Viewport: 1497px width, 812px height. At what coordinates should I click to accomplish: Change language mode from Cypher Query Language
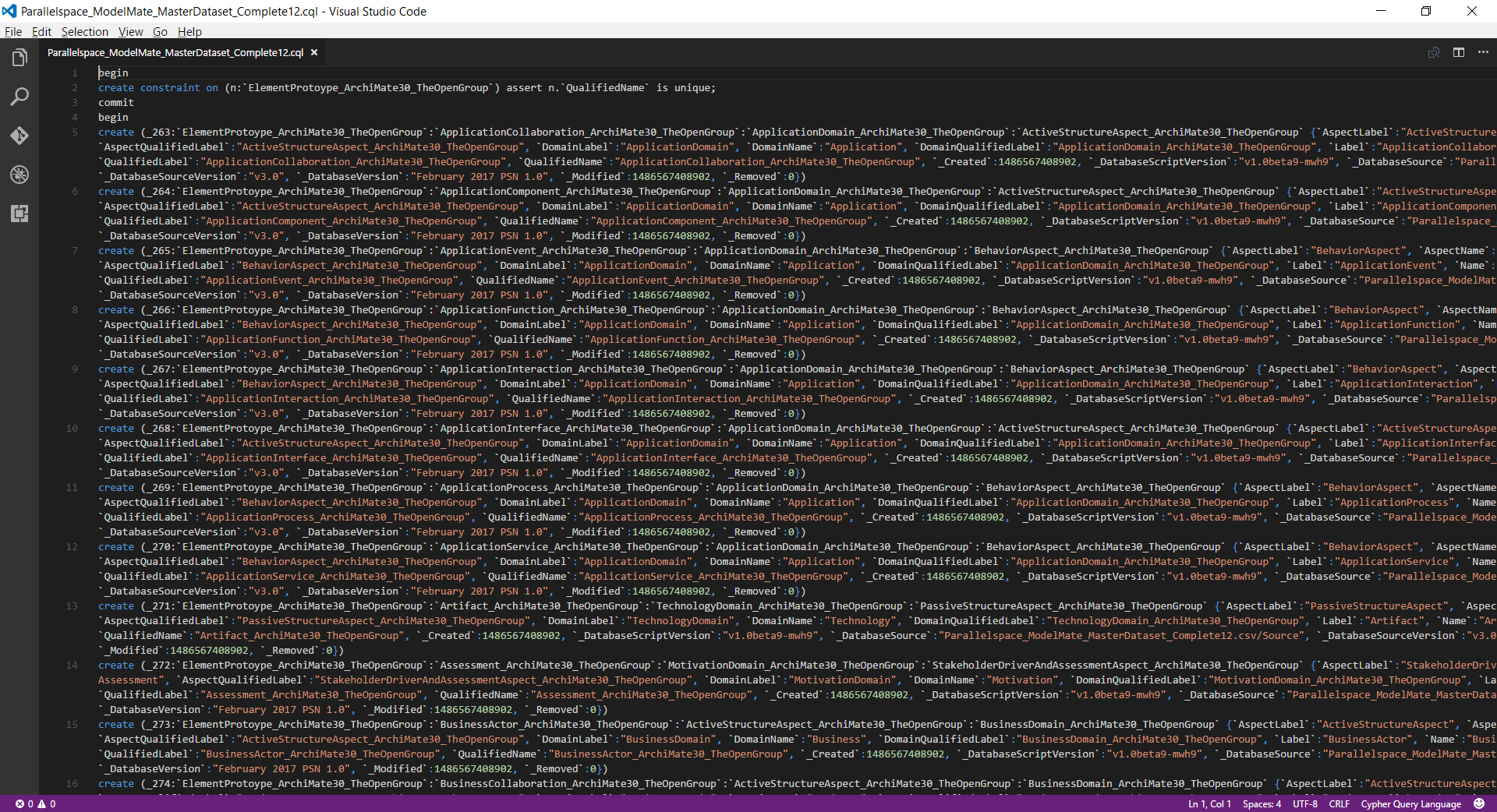[x=1410, y=803]
